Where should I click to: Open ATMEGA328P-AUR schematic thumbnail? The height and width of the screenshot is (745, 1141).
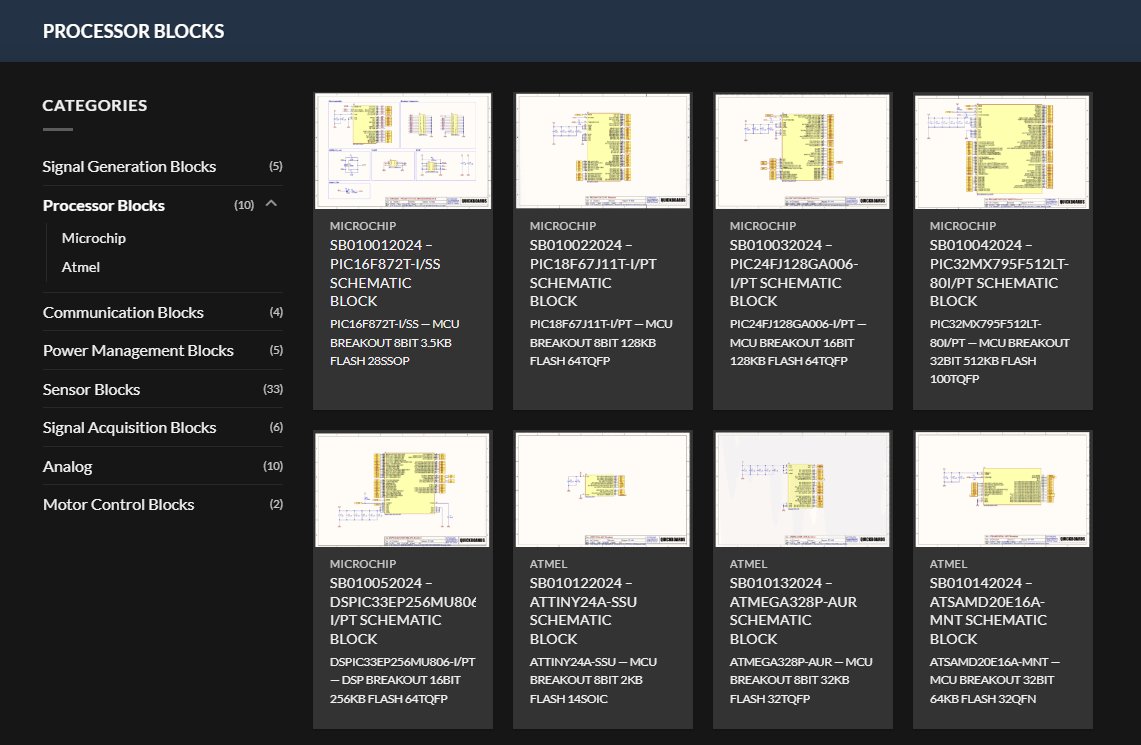point(803,489)
